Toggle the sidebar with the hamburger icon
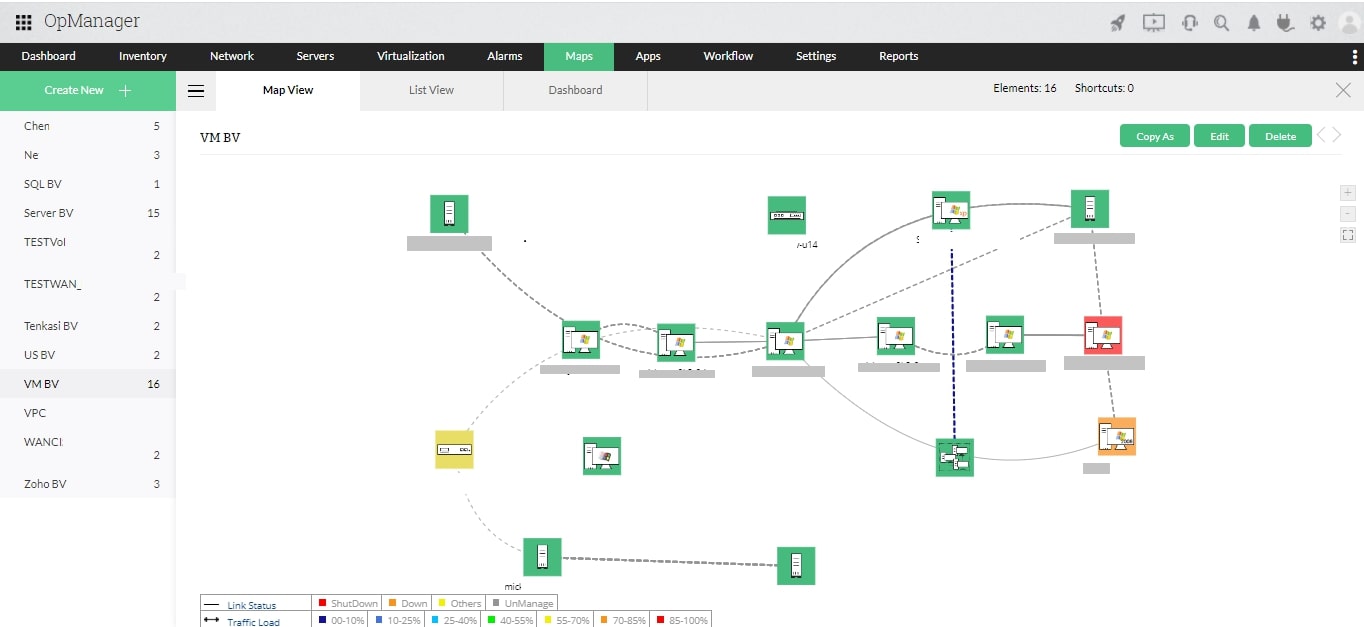The image size is (1364, 627). (196, 90)
